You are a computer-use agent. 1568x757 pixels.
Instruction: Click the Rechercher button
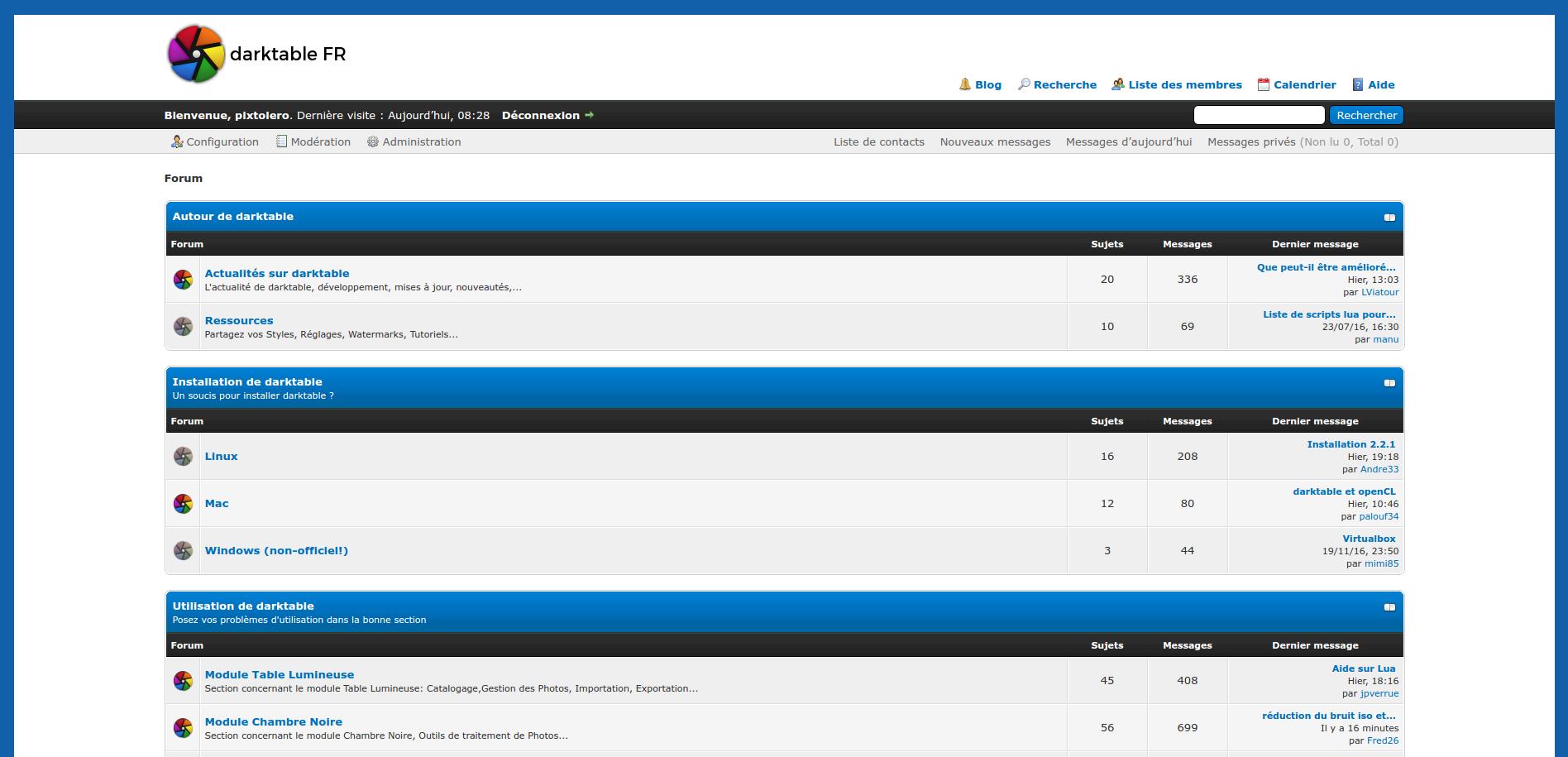tap(1366, 115)
